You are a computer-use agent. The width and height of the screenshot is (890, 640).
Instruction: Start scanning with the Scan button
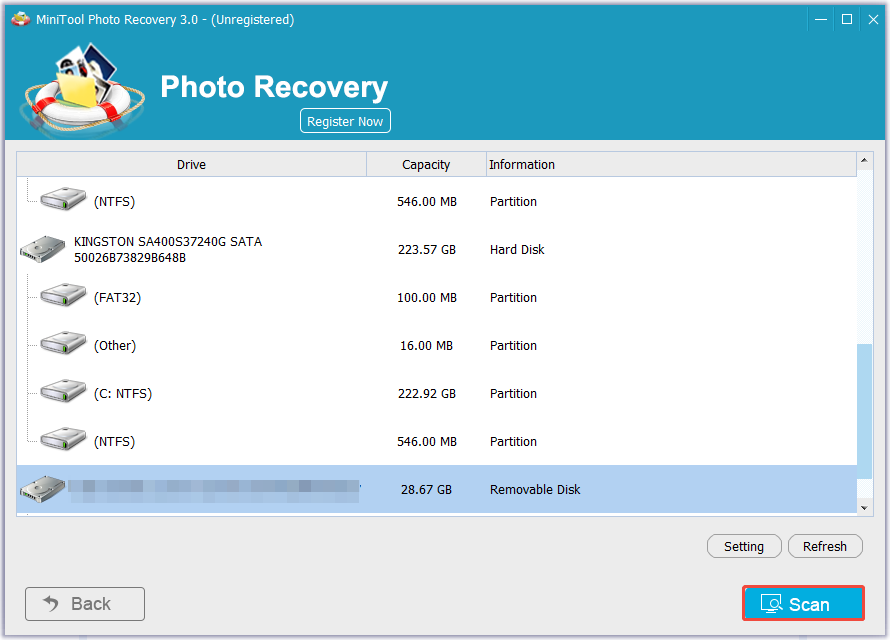[x=803, y=603]
